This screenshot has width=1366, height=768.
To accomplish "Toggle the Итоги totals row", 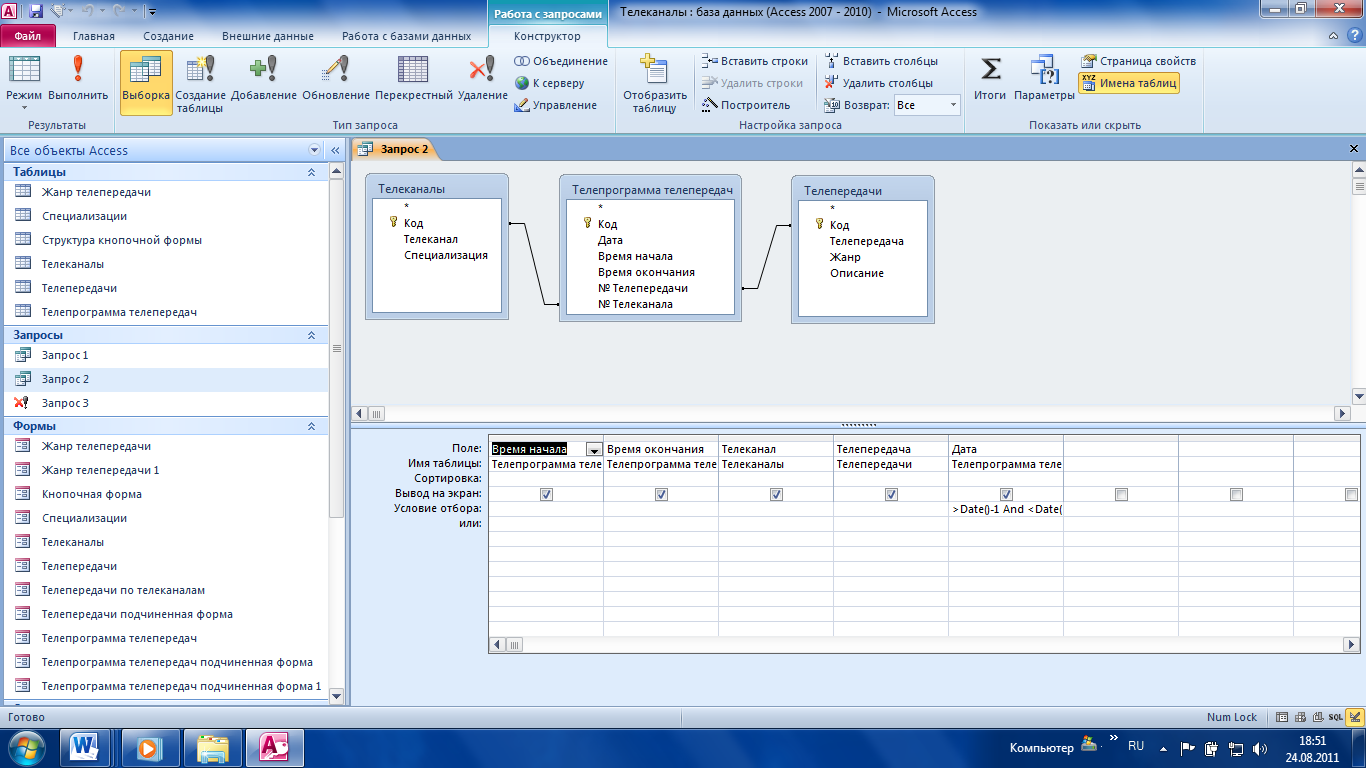I will point(990,80).
